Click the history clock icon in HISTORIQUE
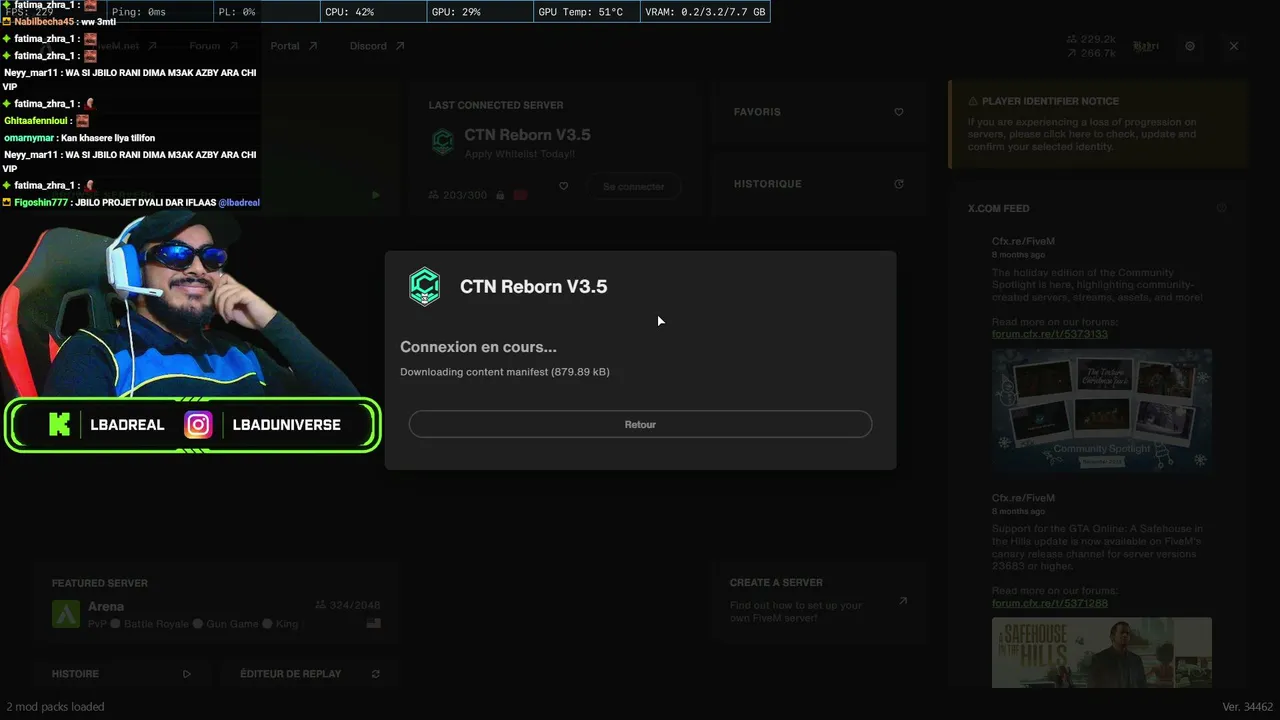 (x=899, y=184)
